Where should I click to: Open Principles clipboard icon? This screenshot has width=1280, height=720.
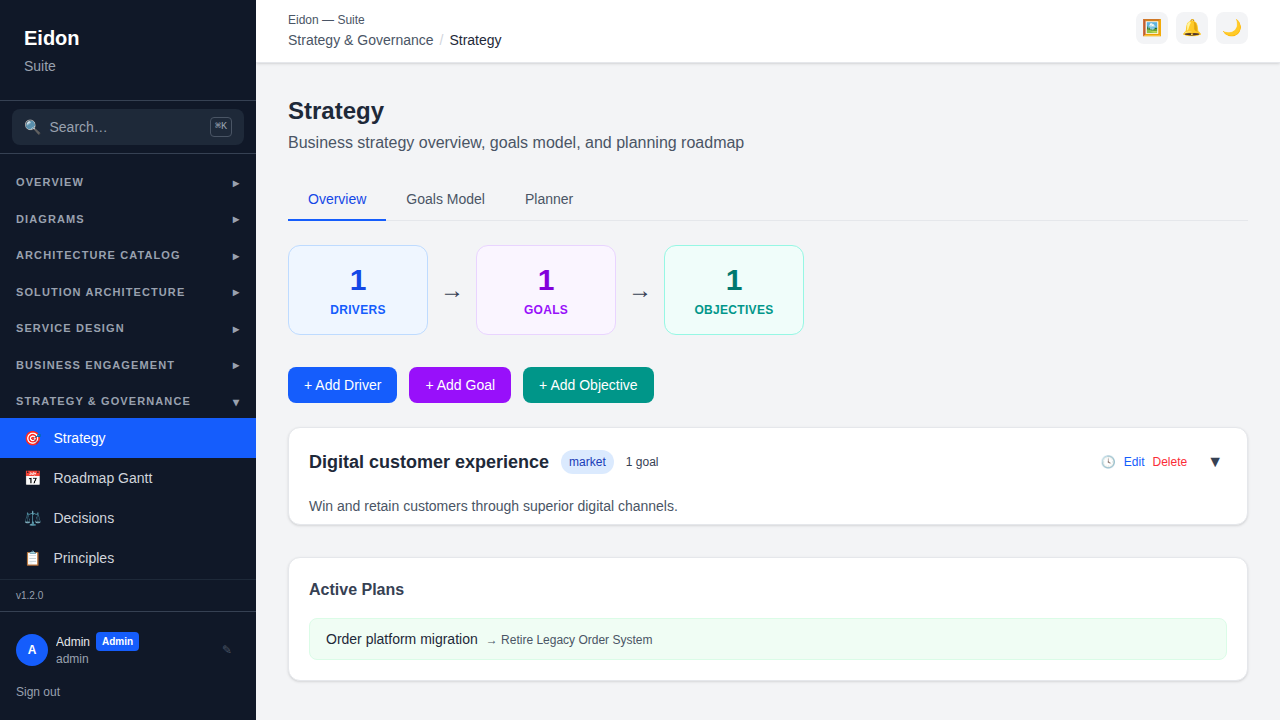32,558
